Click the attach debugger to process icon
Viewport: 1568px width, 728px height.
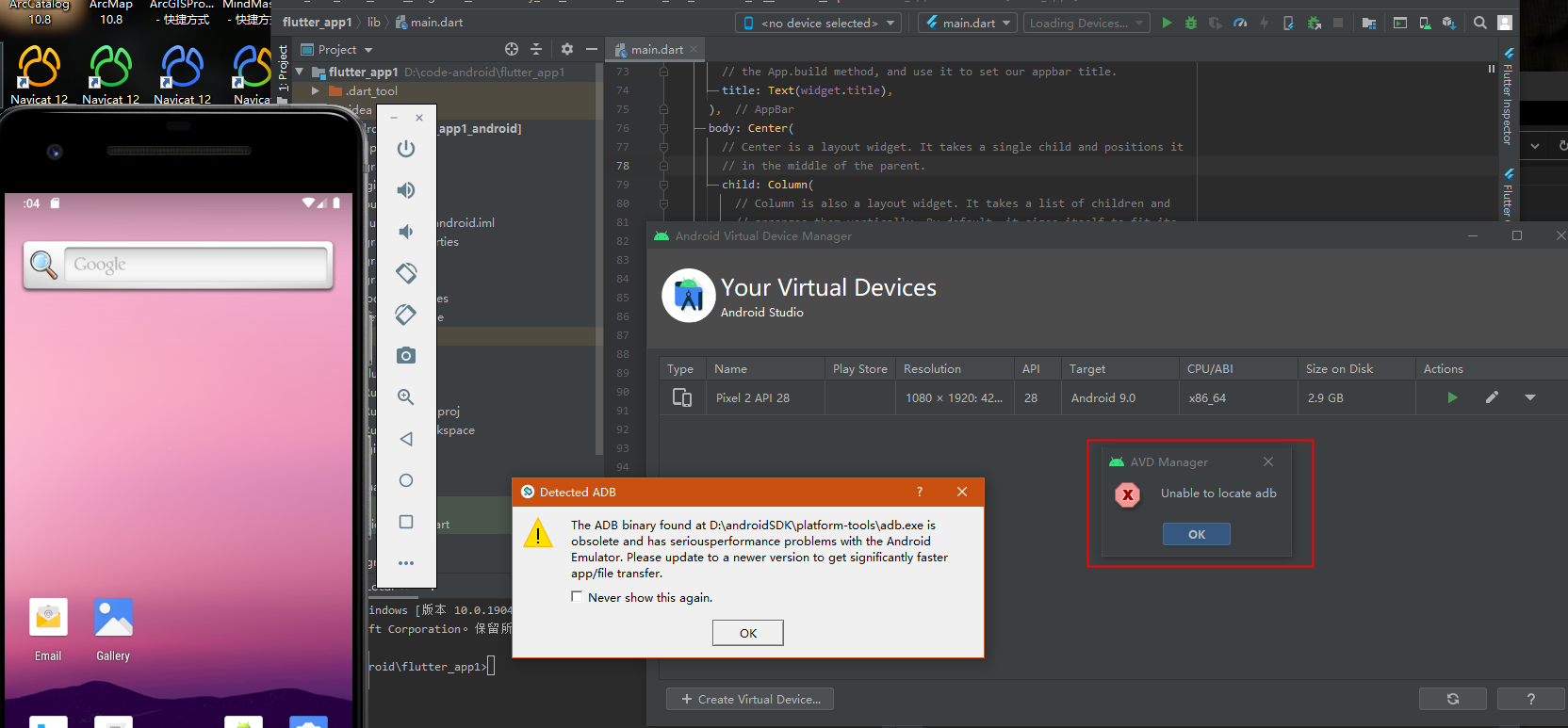[1314, 23]
